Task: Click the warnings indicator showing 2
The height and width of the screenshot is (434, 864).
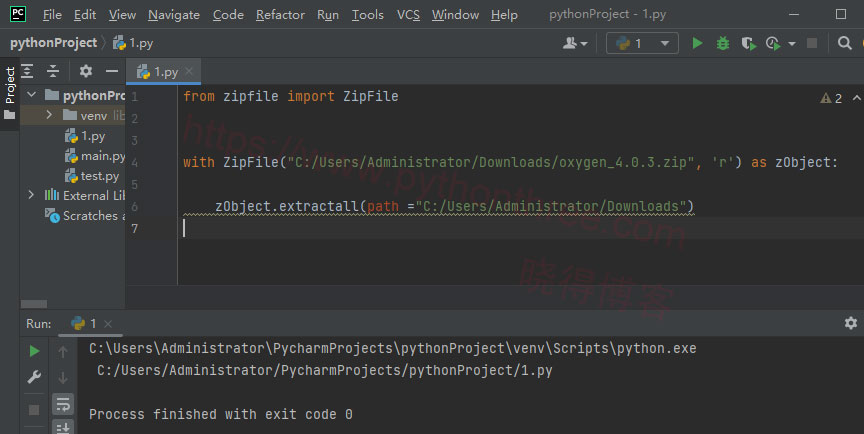Action: [x=831, y=98]
